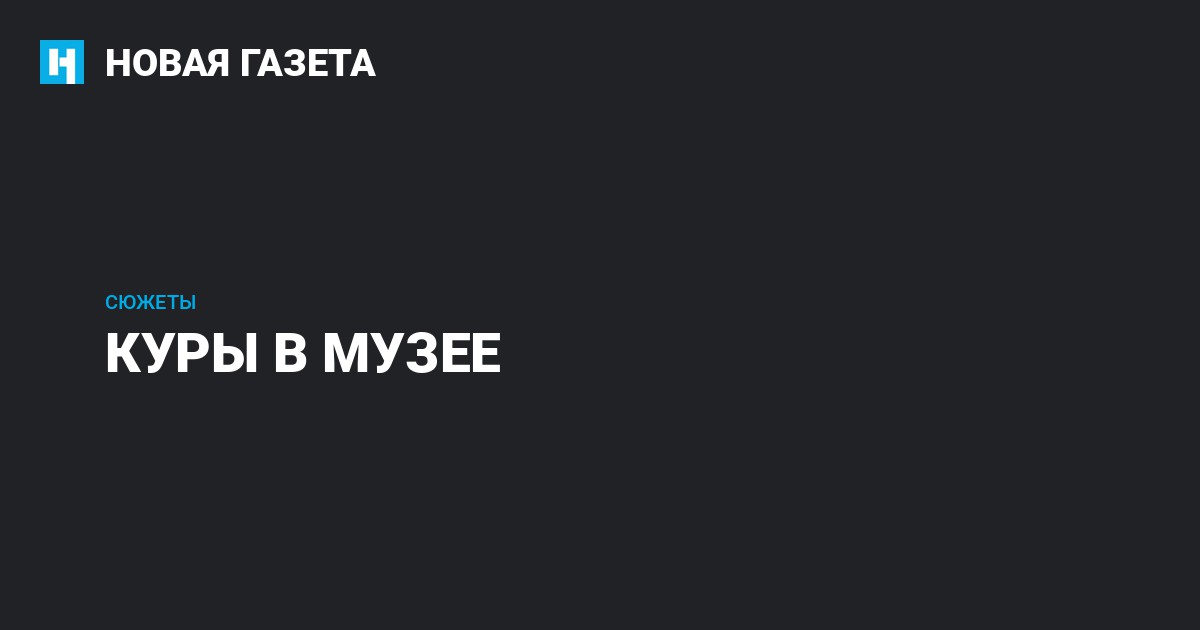Click the word «ГАЗЕТА» in the header
1200x630 pixels.
[x=307, y=63]
